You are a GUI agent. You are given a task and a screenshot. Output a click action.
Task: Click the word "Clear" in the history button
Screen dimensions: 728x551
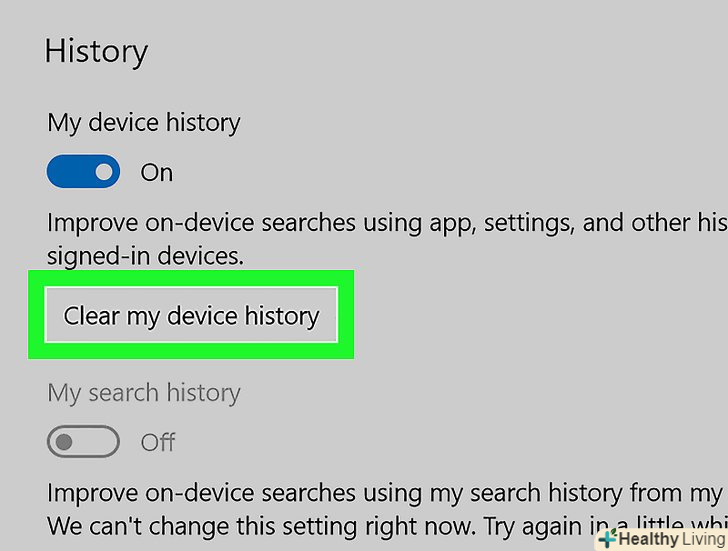91,316
